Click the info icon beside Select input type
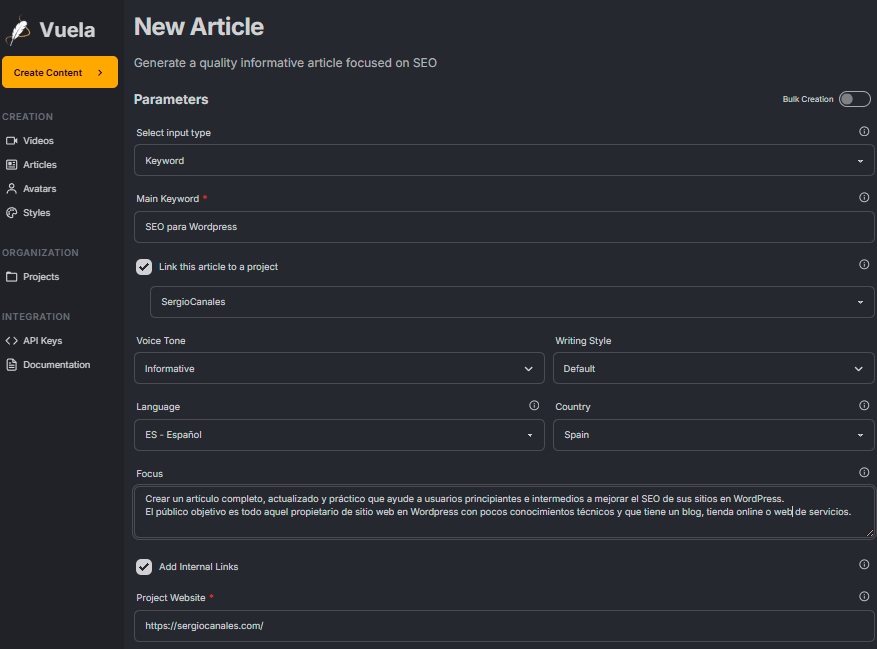This screenshot has width=877, height=649. 864,132
